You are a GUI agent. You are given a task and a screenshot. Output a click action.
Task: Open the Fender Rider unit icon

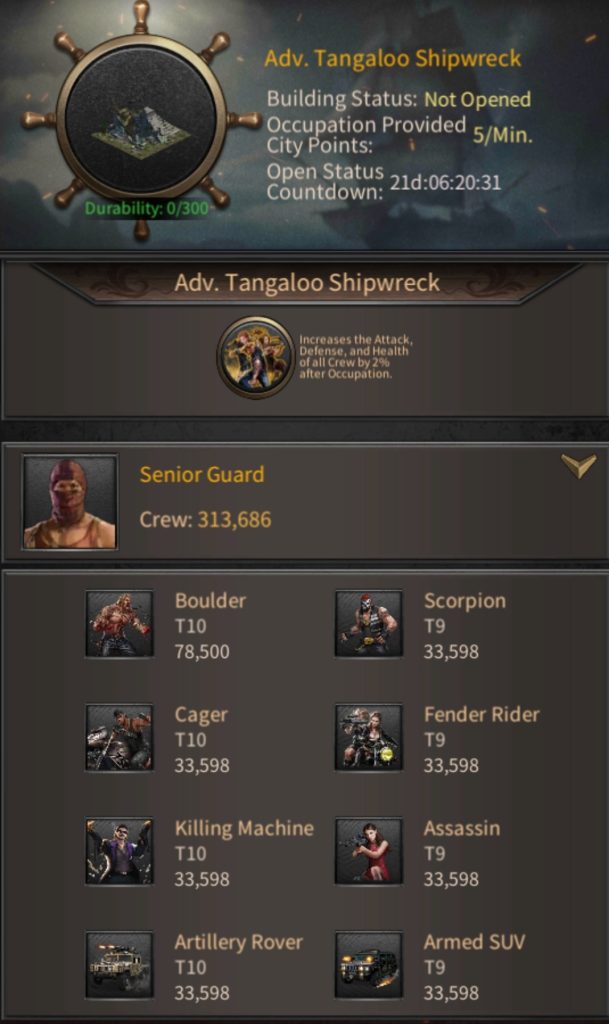pos(369,737)
